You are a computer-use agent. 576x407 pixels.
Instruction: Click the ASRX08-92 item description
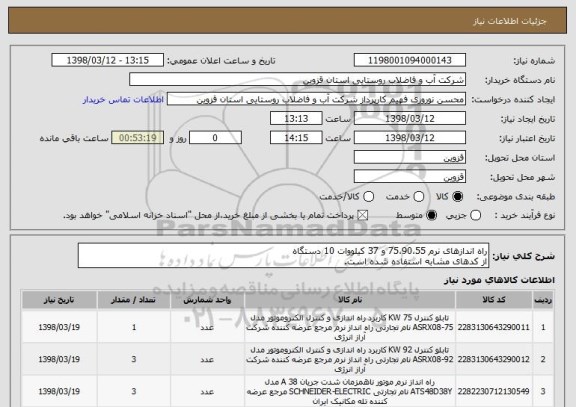tap(350, 359)
